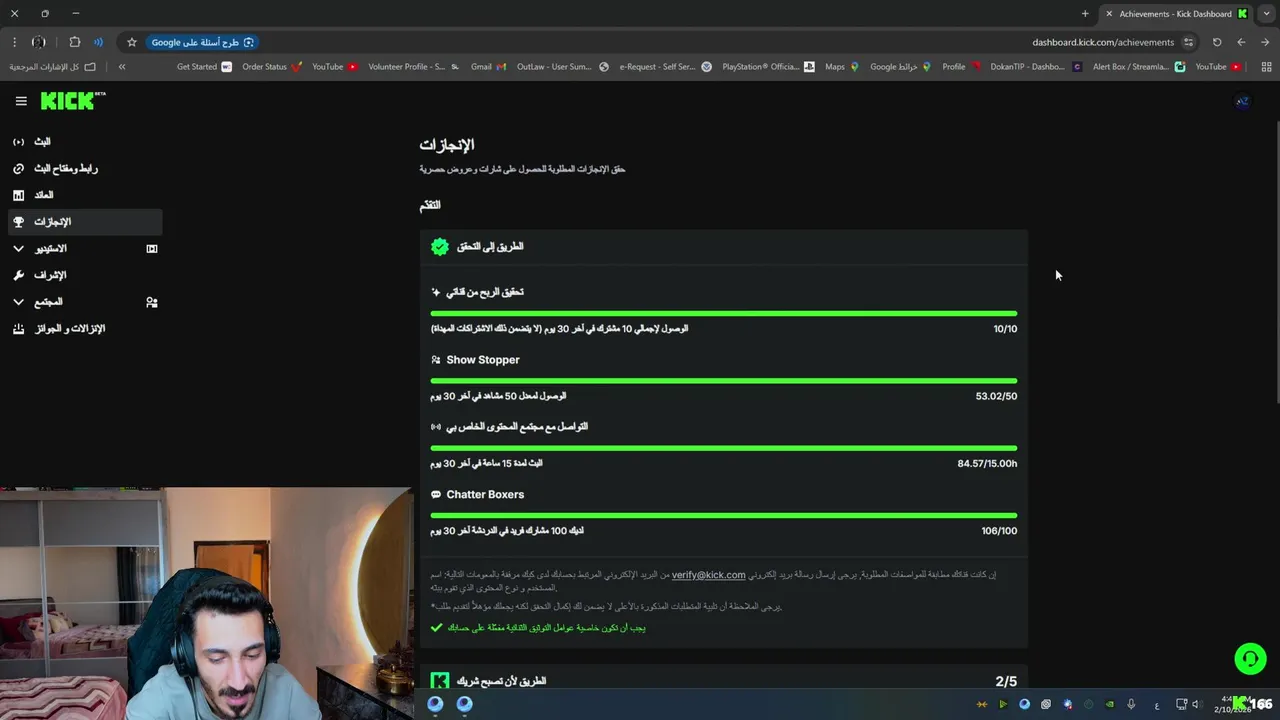Expand the الاستديو sidebar section chevron
The height and width of the screenshot is (720, 1280).
[x=18, y=248]
